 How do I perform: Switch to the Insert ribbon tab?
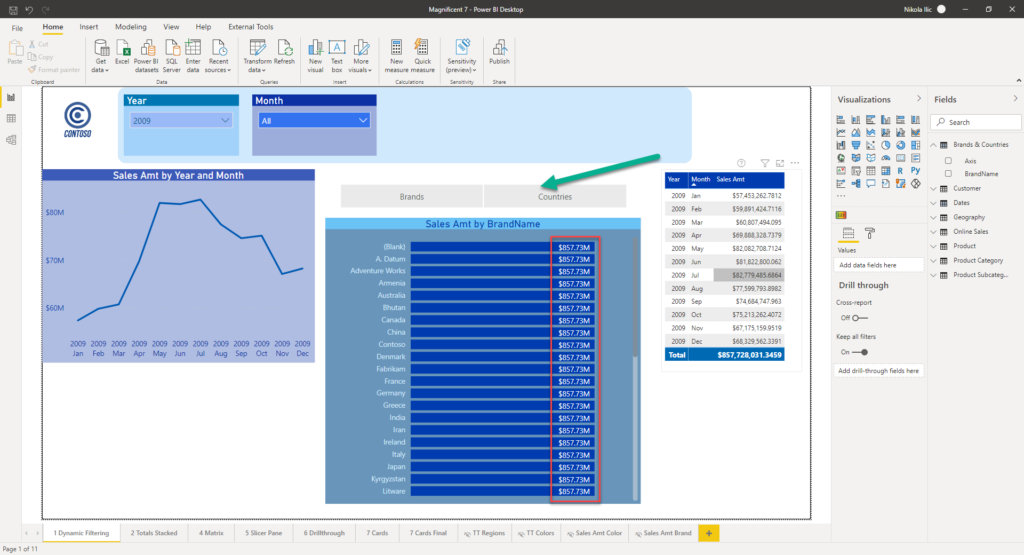[x=89, y=27]
